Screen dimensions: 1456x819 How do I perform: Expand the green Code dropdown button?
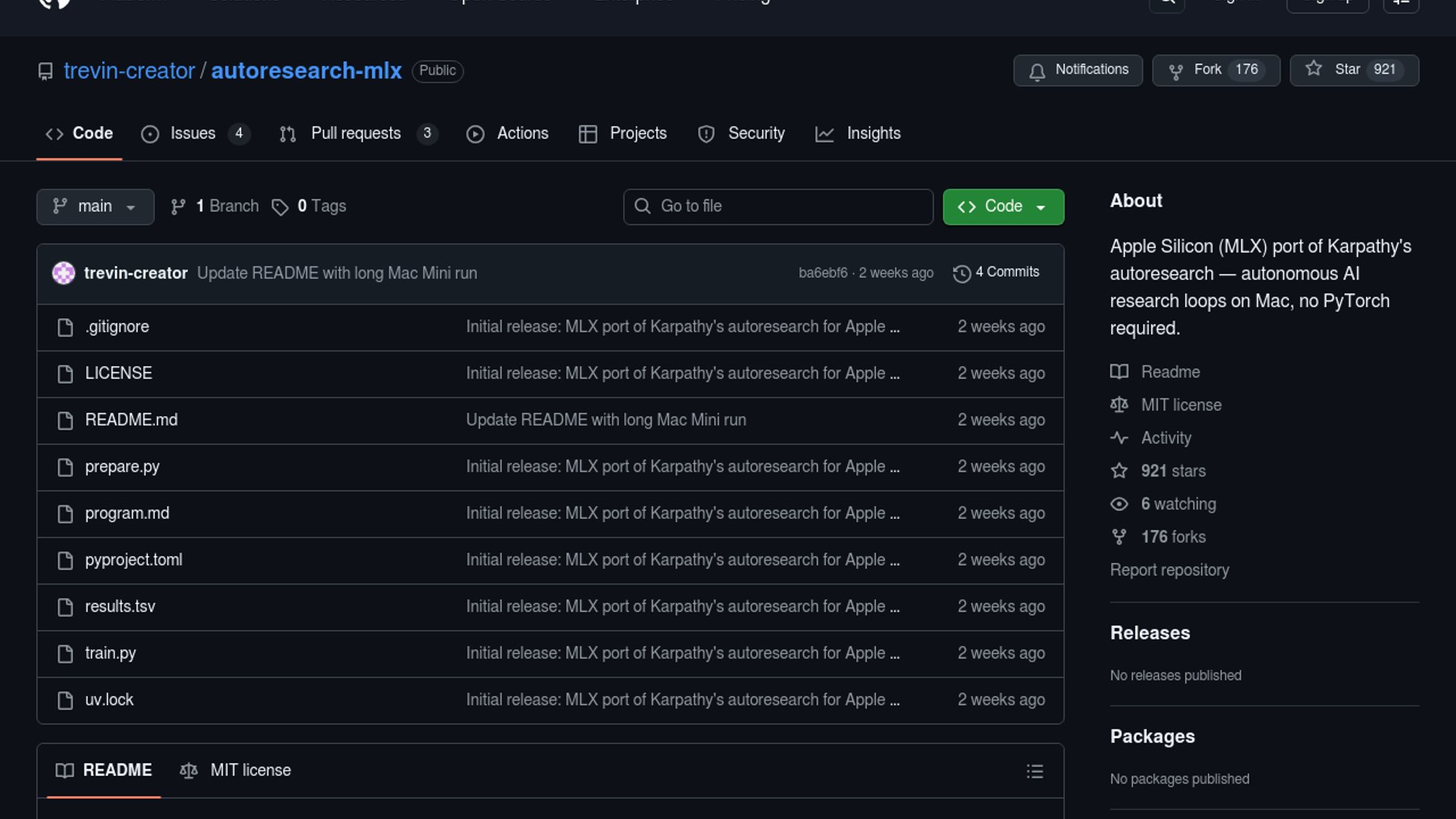1003,206
